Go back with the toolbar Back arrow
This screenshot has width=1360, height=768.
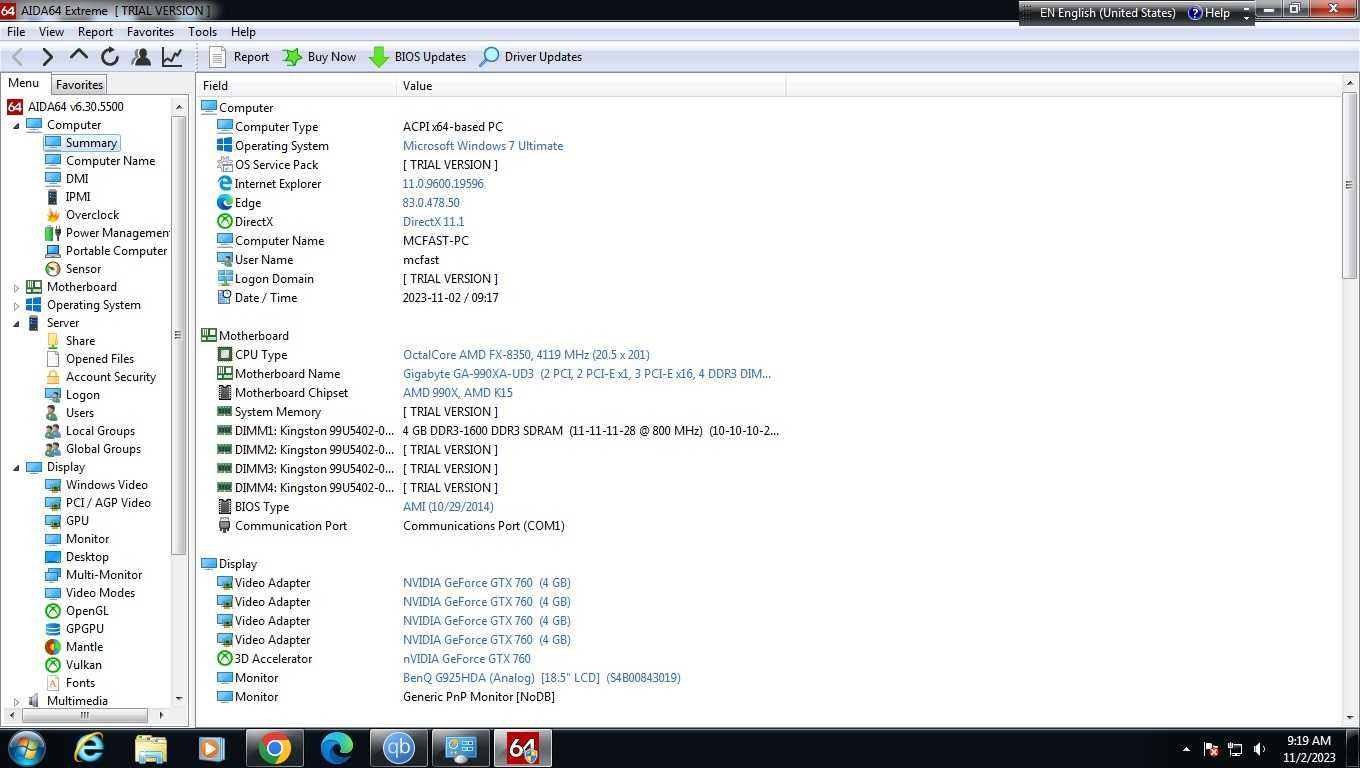point(18,57)
